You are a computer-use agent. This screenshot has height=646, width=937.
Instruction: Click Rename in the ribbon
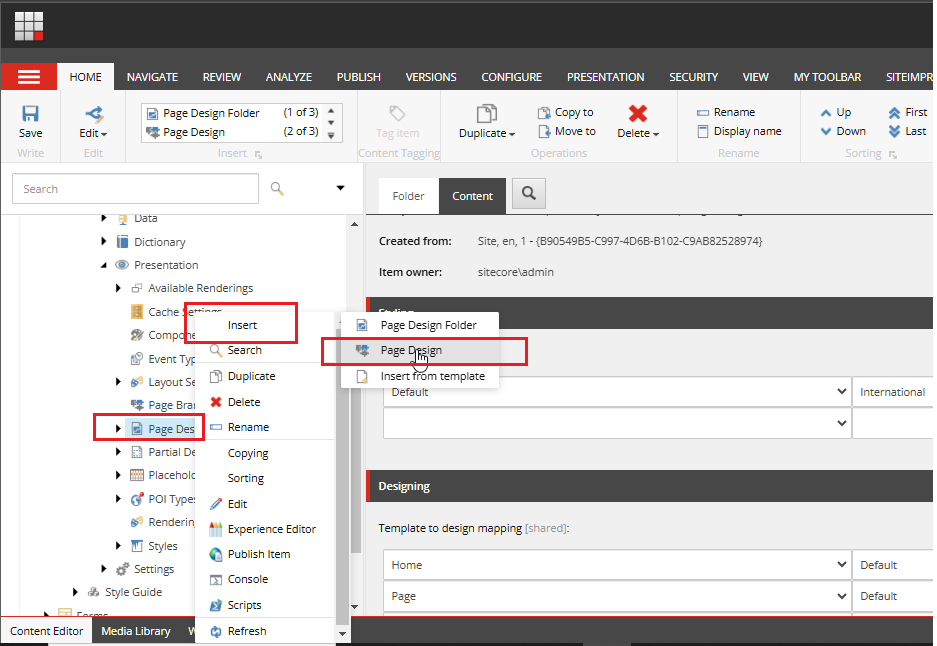pos(733,113)
